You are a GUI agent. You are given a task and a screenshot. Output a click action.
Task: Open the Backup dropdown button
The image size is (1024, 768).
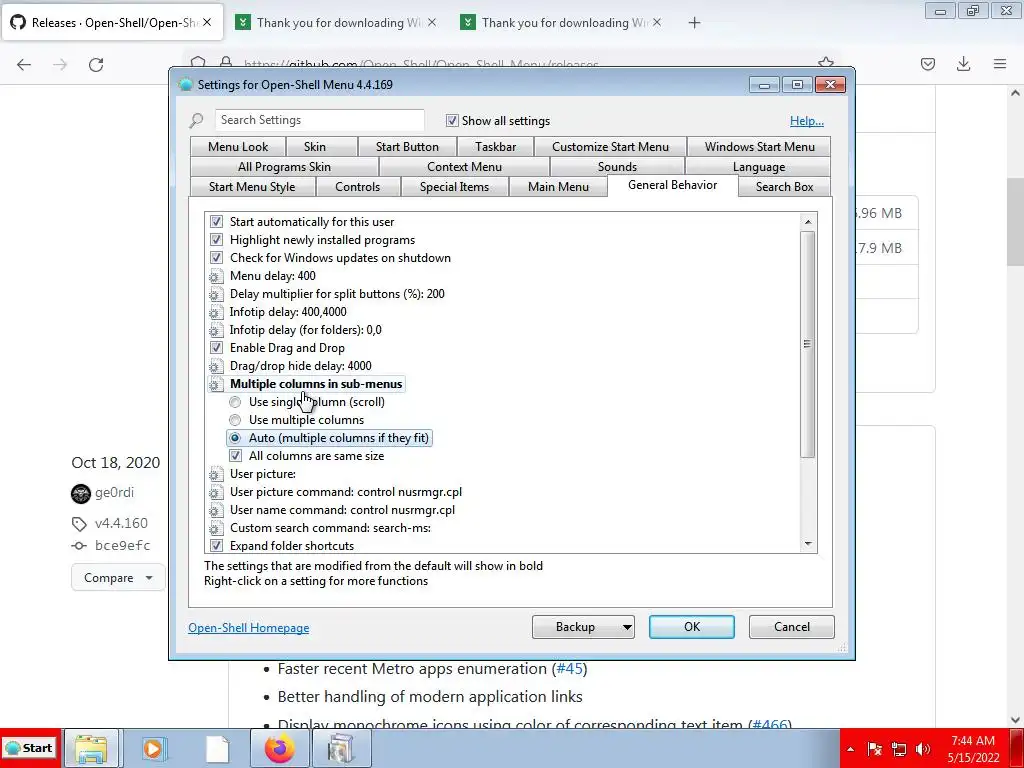tap(583, 627)
